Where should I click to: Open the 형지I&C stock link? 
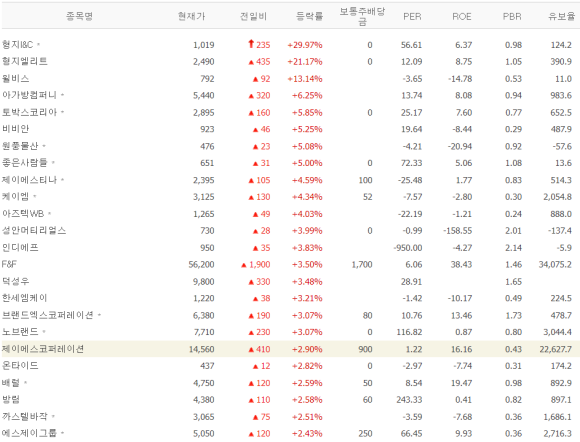pos(17,45)
